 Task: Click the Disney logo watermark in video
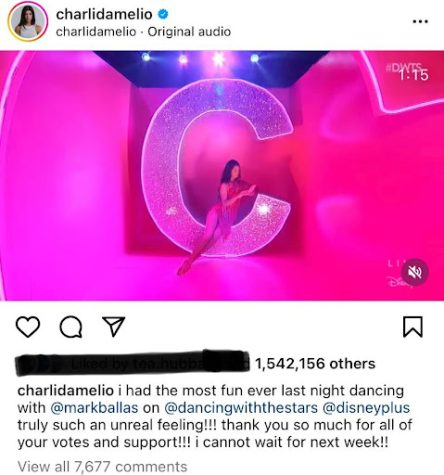click(x=396, y=283)
